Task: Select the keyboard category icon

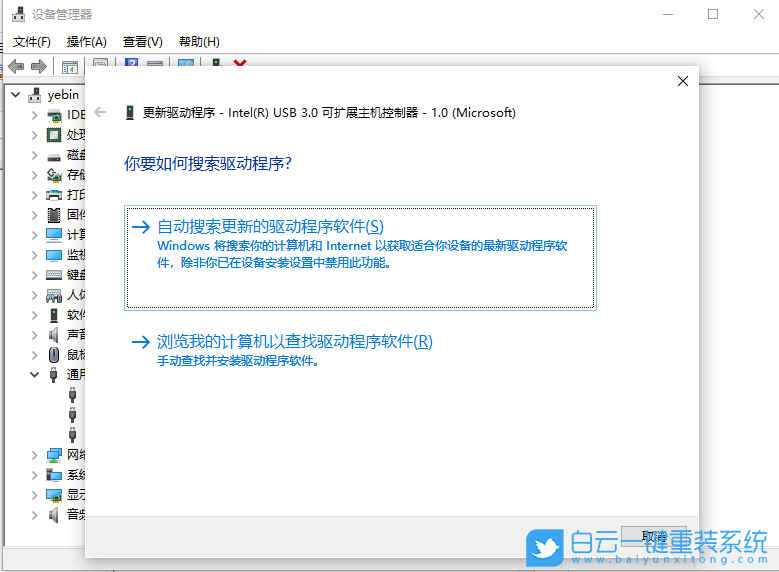Action: click(x=54, y=274)
